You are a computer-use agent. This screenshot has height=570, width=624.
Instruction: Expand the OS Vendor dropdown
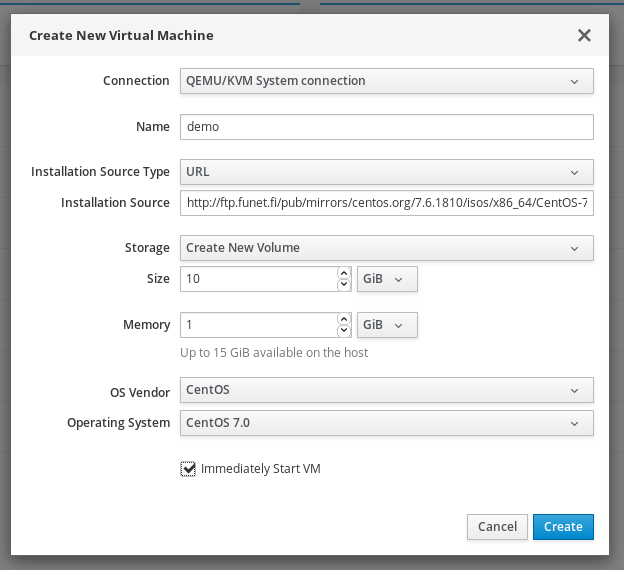coord(387,390)
